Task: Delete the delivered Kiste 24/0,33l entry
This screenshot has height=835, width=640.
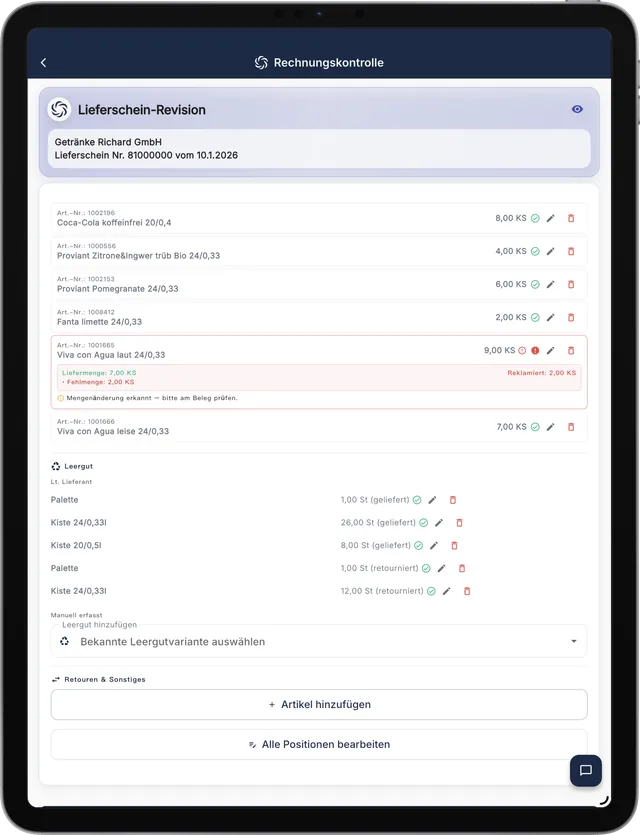Action: 459,523
